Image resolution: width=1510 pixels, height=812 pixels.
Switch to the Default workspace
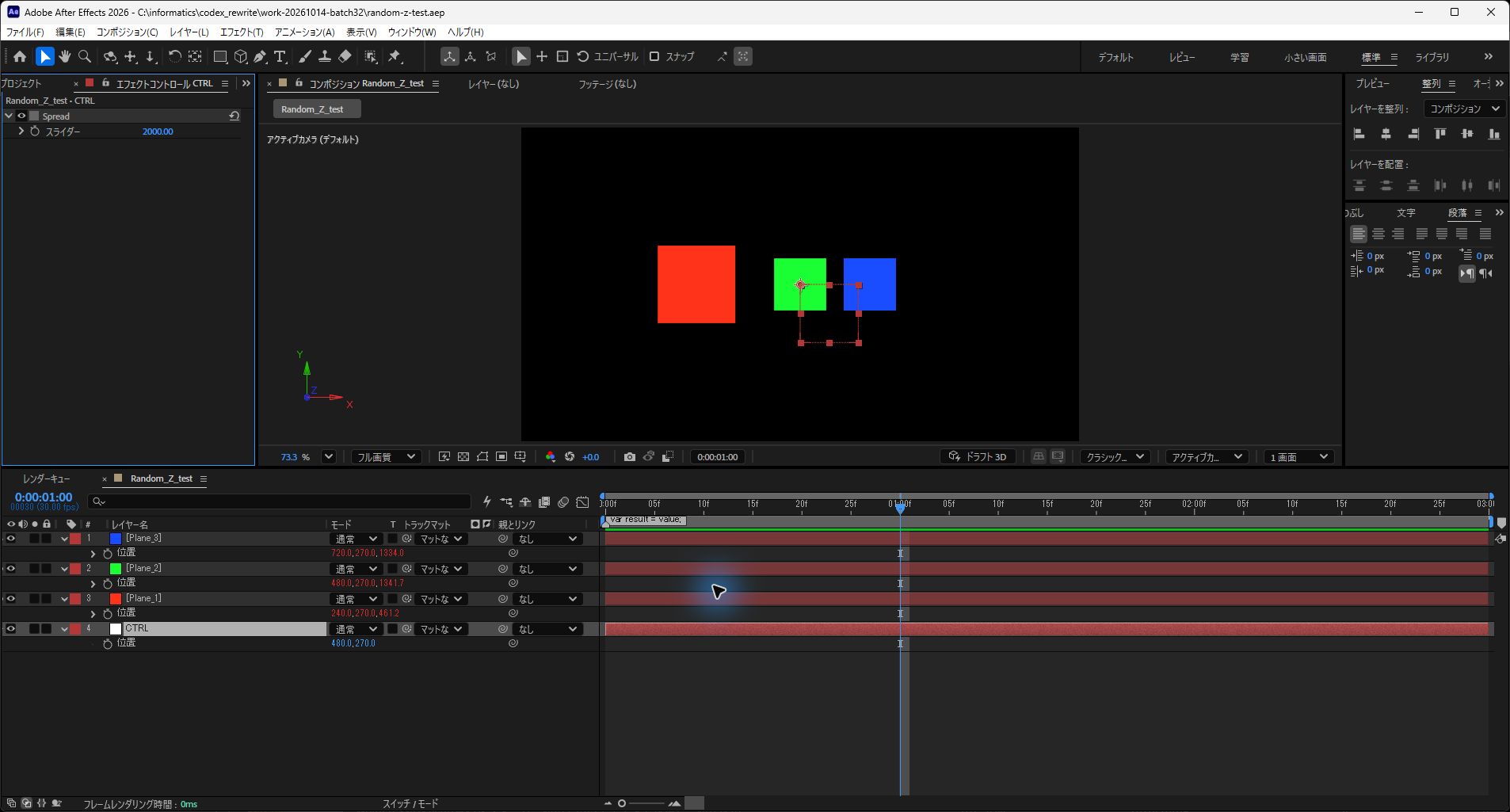1115,57
